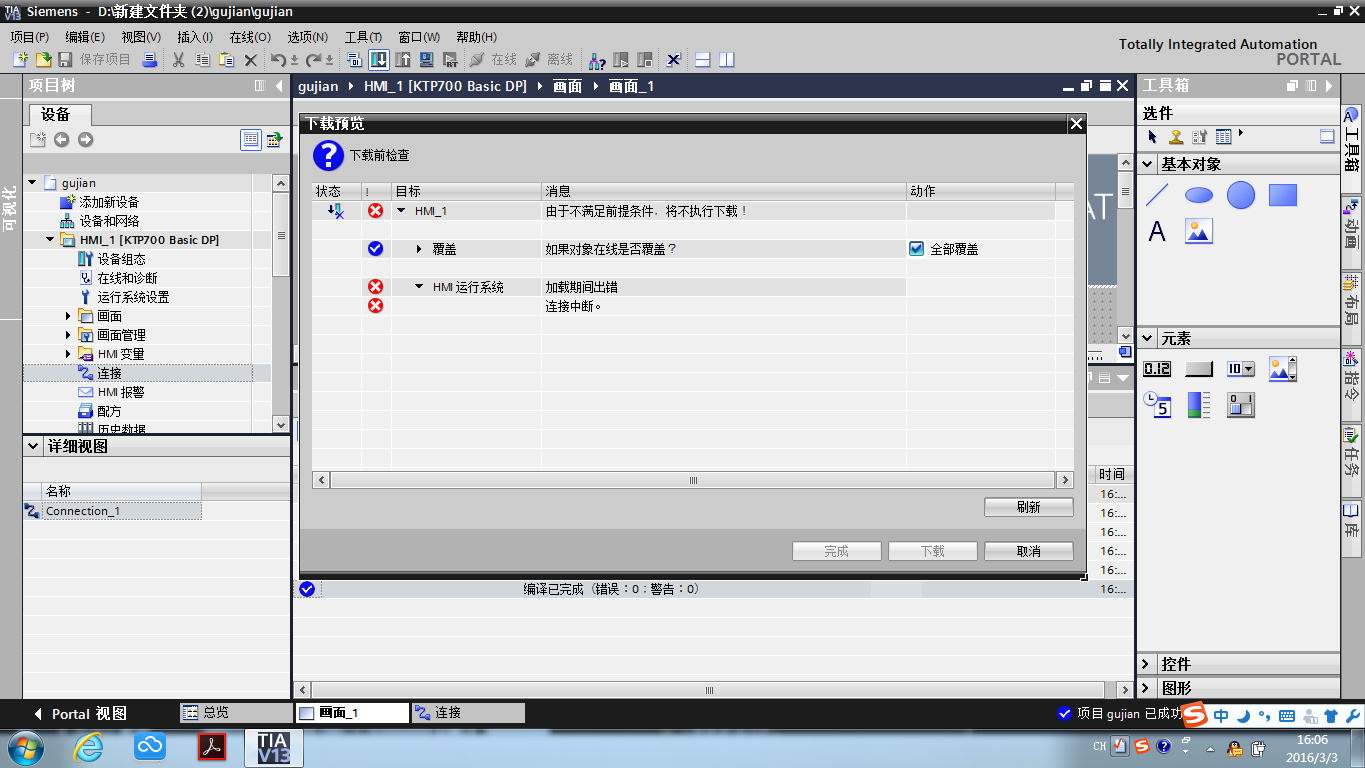The image size is (1365, 768).
Task: Switch to Portal 视图
Action: tap(81, 714)
